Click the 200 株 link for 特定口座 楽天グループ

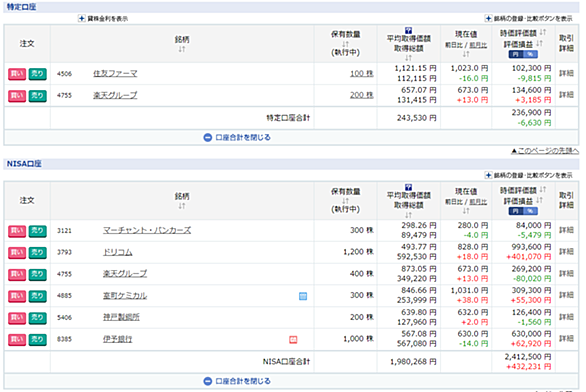[x=362, y=95]
